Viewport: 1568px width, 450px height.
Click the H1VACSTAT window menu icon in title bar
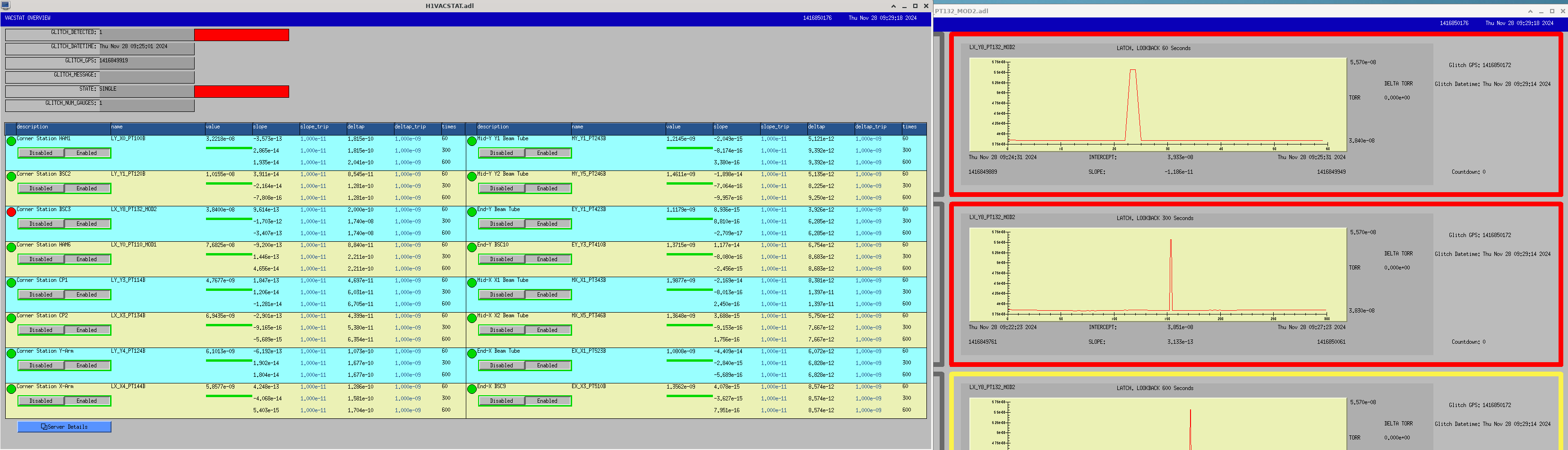pos(6,6)
